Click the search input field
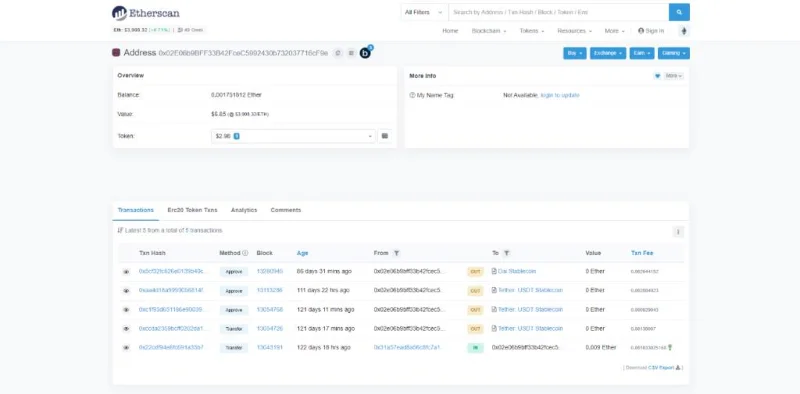The image size is (800, 394). (x=559, y=12)
